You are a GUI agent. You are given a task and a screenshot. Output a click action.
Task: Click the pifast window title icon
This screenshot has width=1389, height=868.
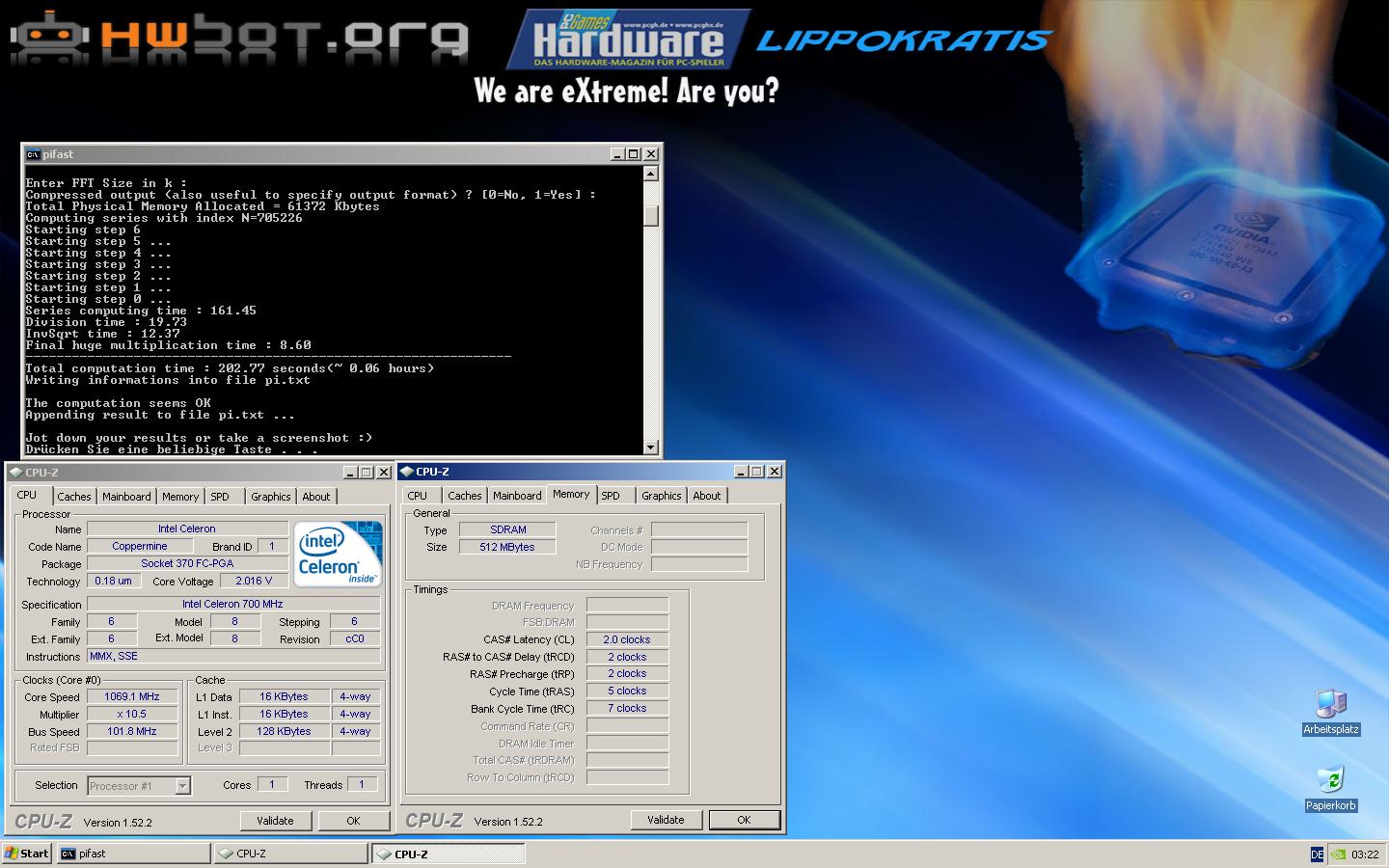33,154
